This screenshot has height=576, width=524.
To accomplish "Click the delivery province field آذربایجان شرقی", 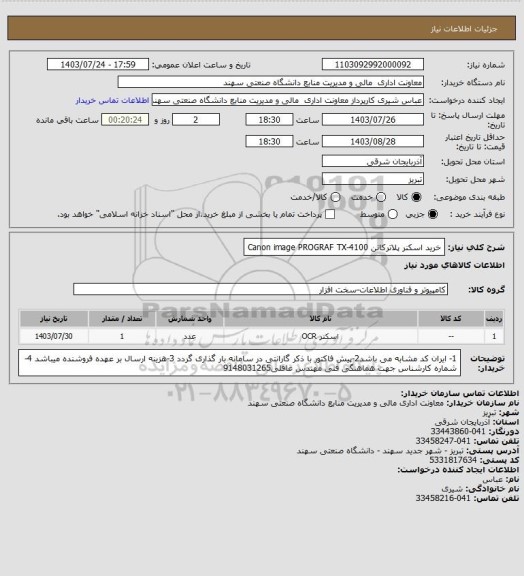I will click(373, 161).
